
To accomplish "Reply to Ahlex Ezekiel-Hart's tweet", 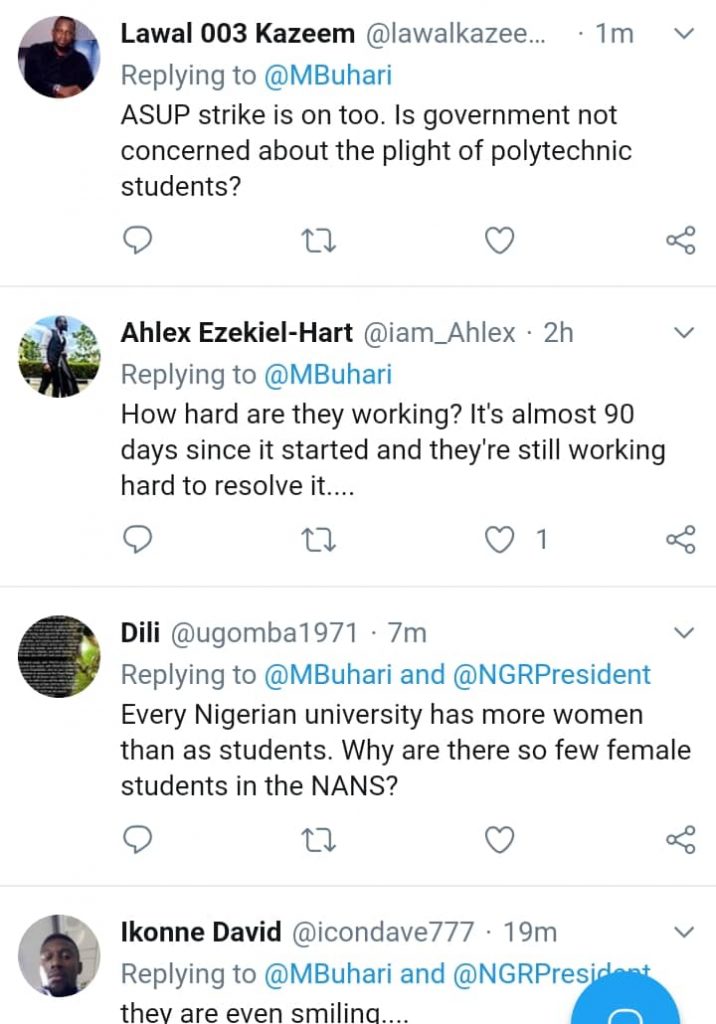I will pos(137,540).
